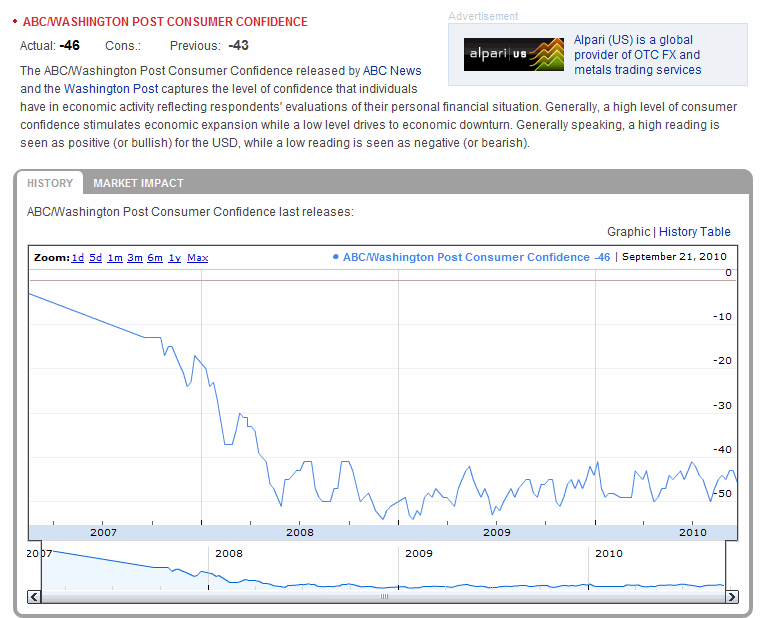Select the History tab
760x618 pixels.
point(50,183)
